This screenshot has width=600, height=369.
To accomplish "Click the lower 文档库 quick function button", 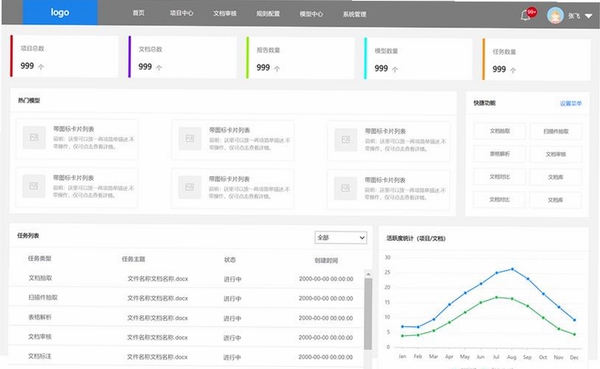I will pyautogui.click(x=556, y=200).
